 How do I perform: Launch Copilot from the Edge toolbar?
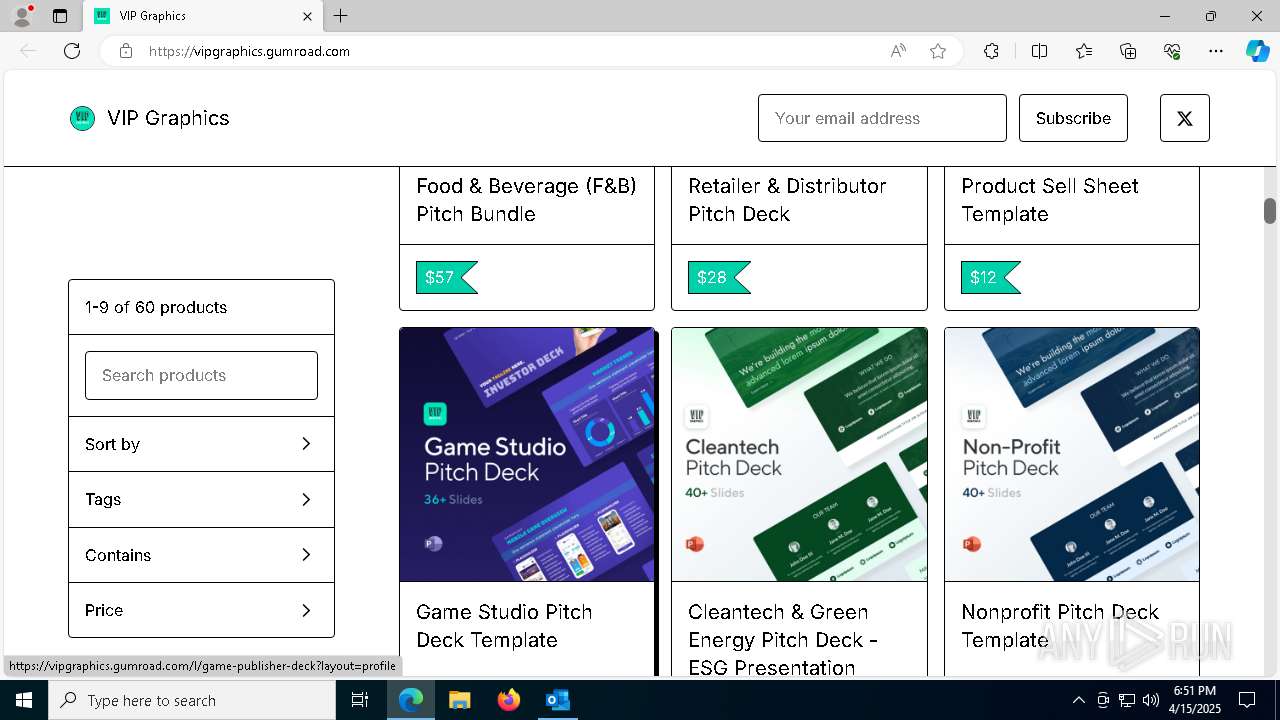click(x=1257, y=51)
